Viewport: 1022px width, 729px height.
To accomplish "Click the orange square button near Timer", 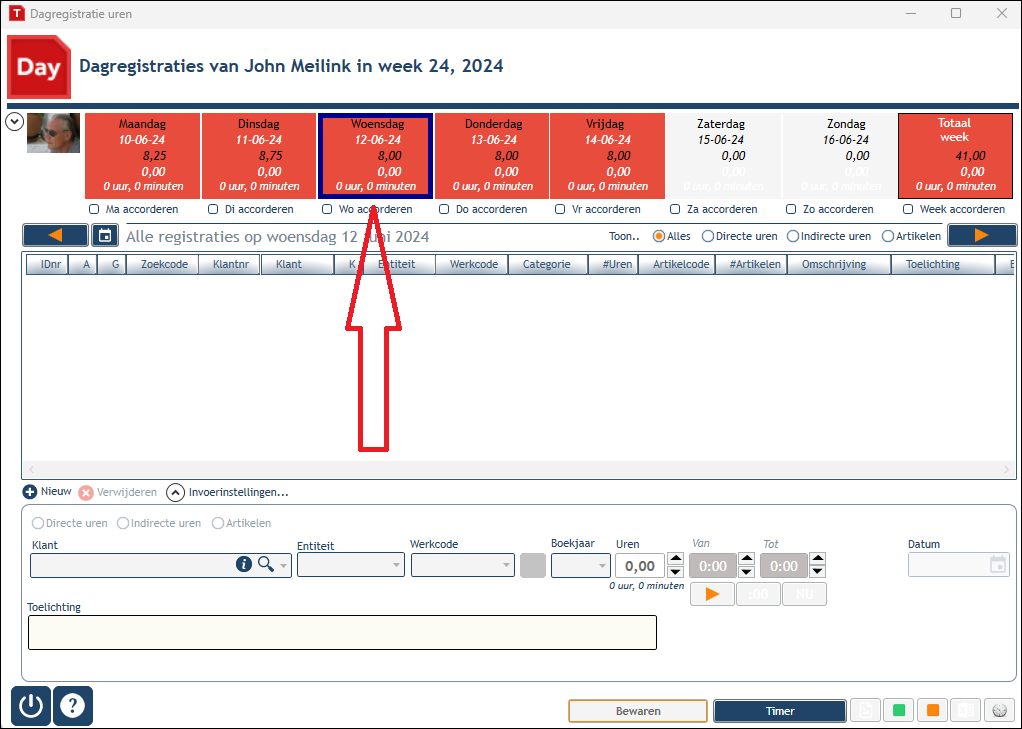I will 933,710.
